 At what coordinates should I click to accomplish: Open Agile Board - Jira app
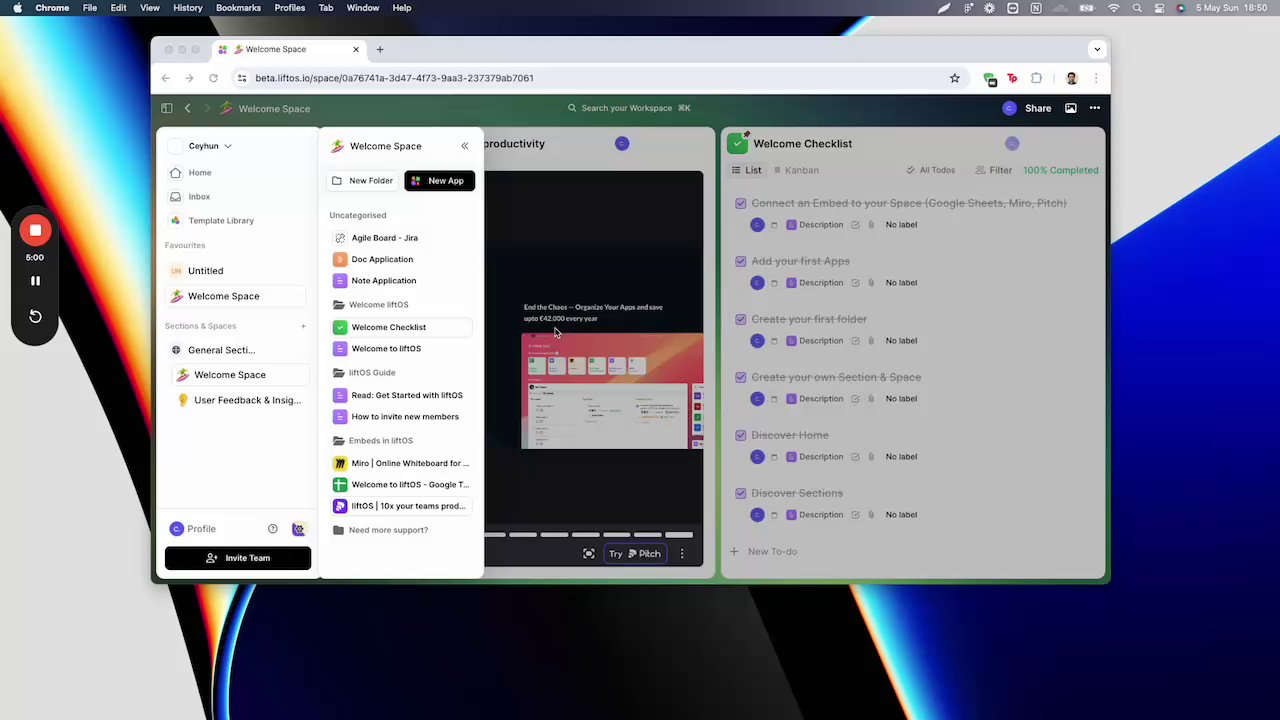pyautogui.click(x=385, y=238)
